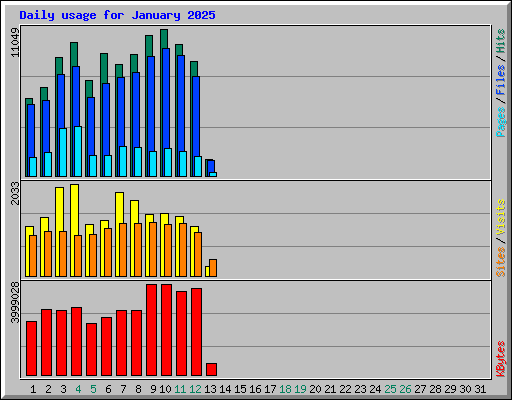
Task: Click day 31 on the x-axis
Action: coord(480,389)
